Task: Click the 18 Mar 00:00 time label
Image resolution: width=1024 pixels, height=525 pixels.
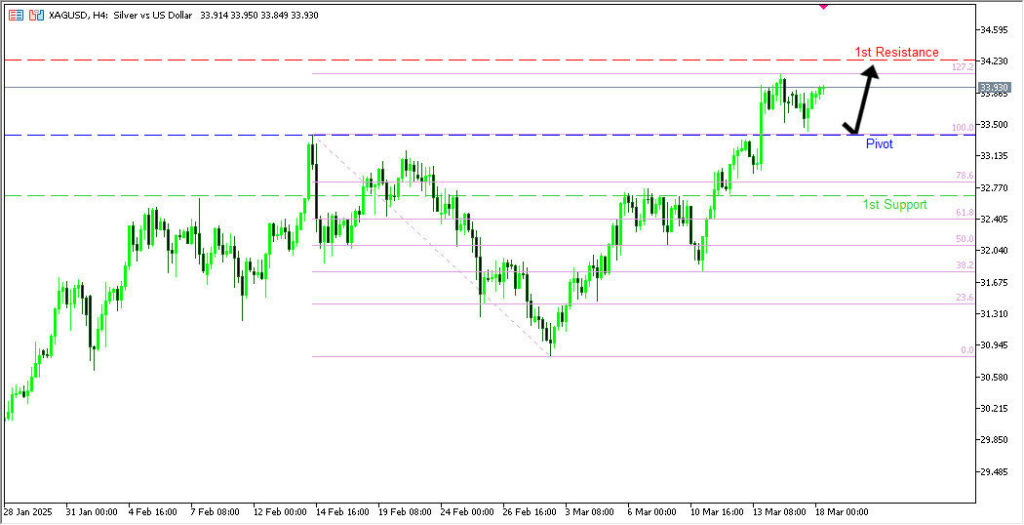Action: [840, 511]
